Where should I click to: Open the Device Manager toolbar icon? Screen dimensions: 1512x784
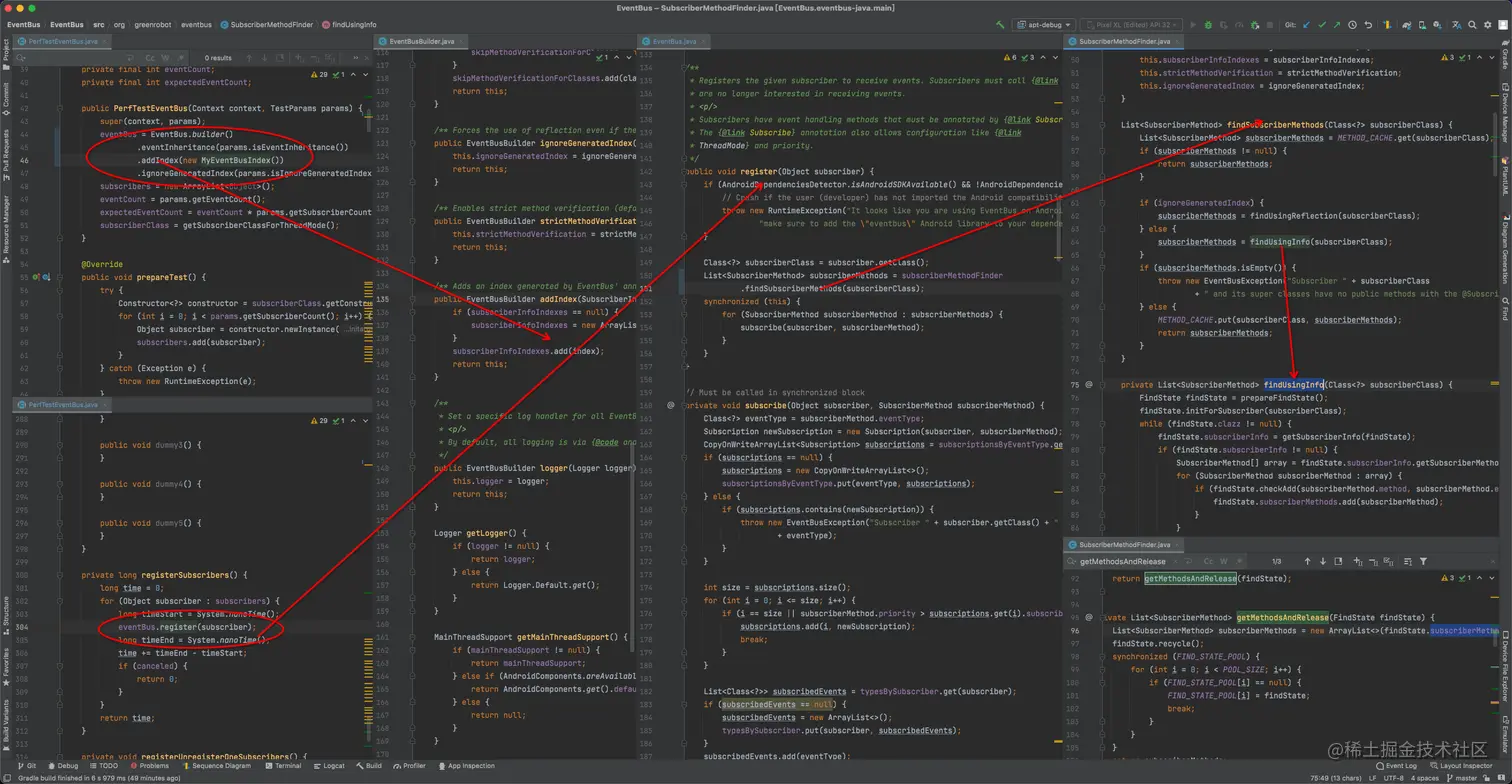[x=1422, y=25]
